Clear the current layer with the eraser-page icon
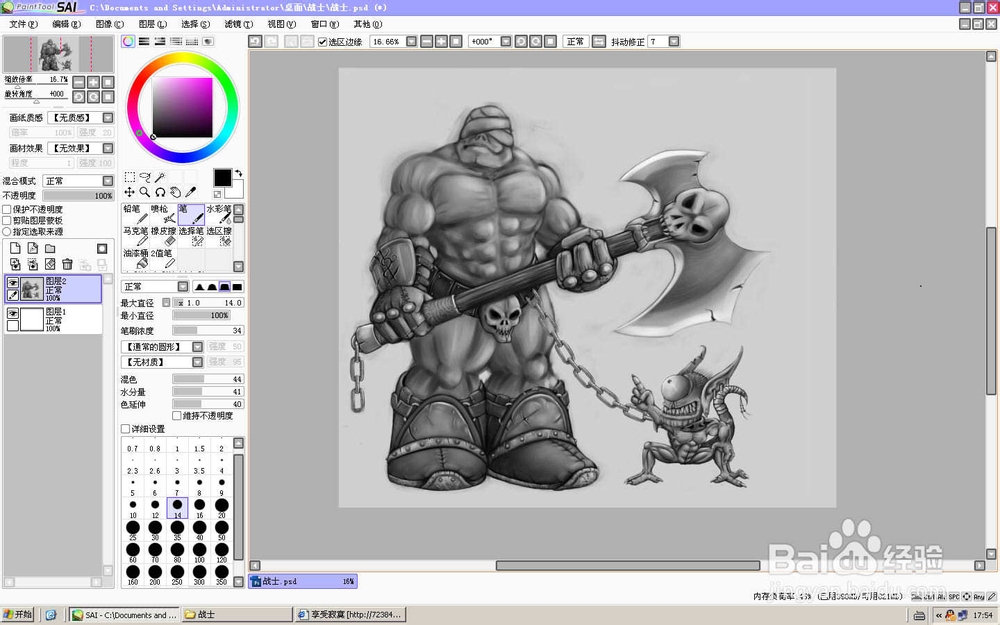 click(x=50, y=264)
